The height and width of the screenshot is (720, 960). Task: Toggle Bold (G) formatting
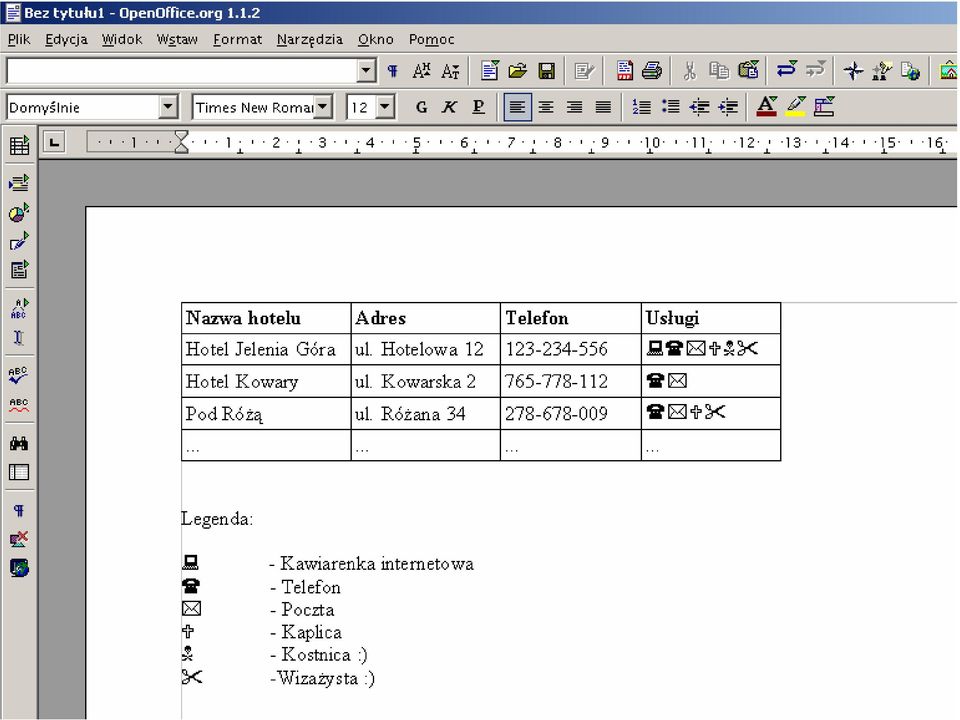pos(421,107)
